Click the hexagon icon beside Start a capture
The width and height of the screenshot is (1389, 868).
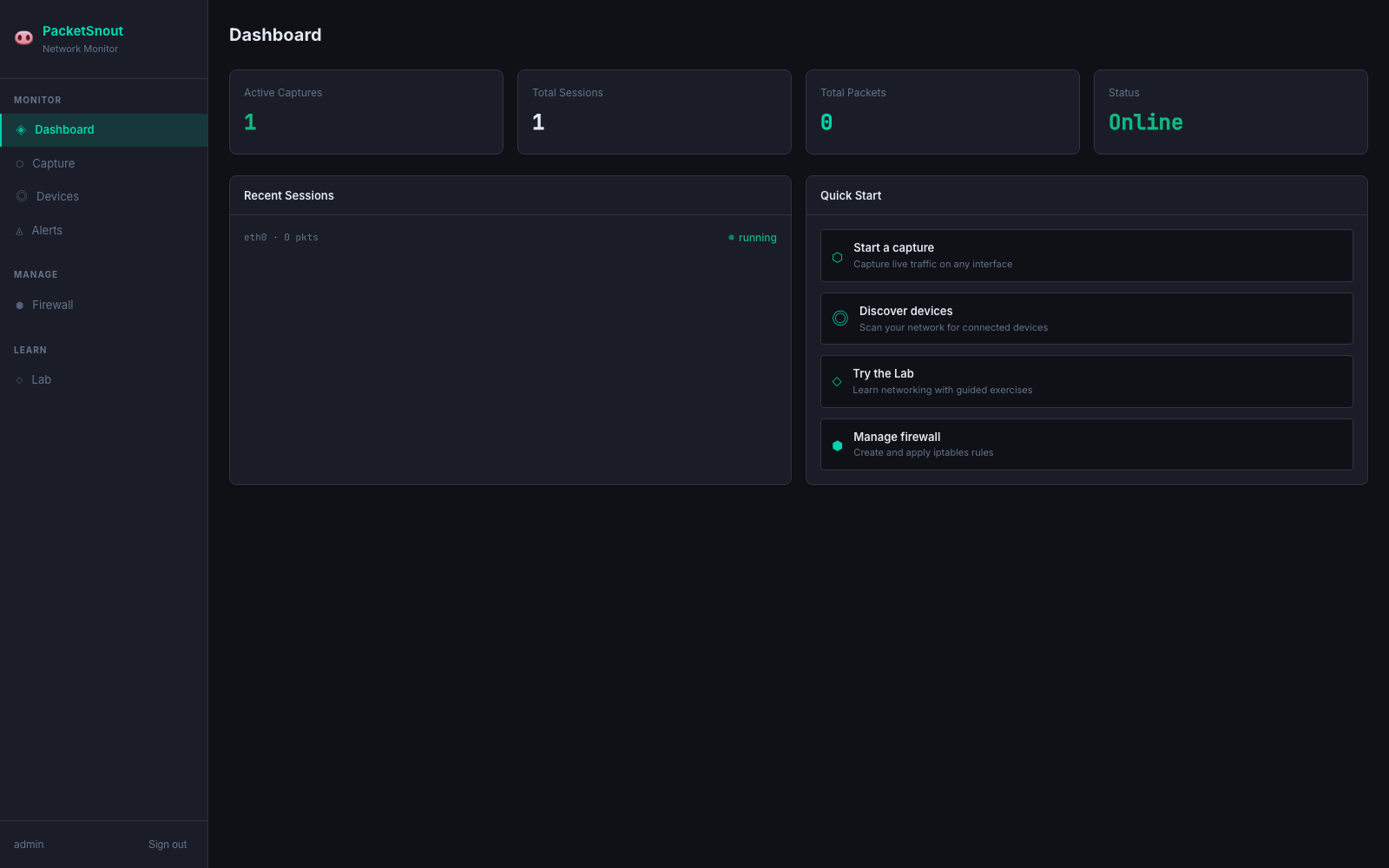tap(837, 257)
